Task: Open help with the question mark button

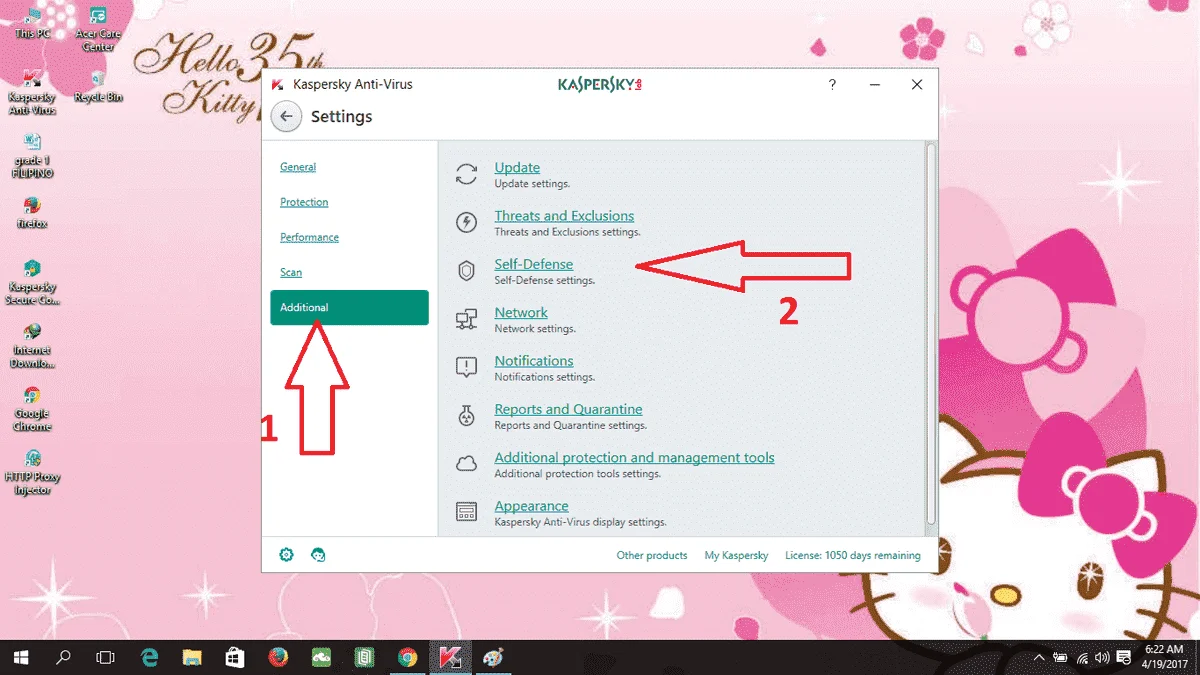Action: click(x=832, y=85)
